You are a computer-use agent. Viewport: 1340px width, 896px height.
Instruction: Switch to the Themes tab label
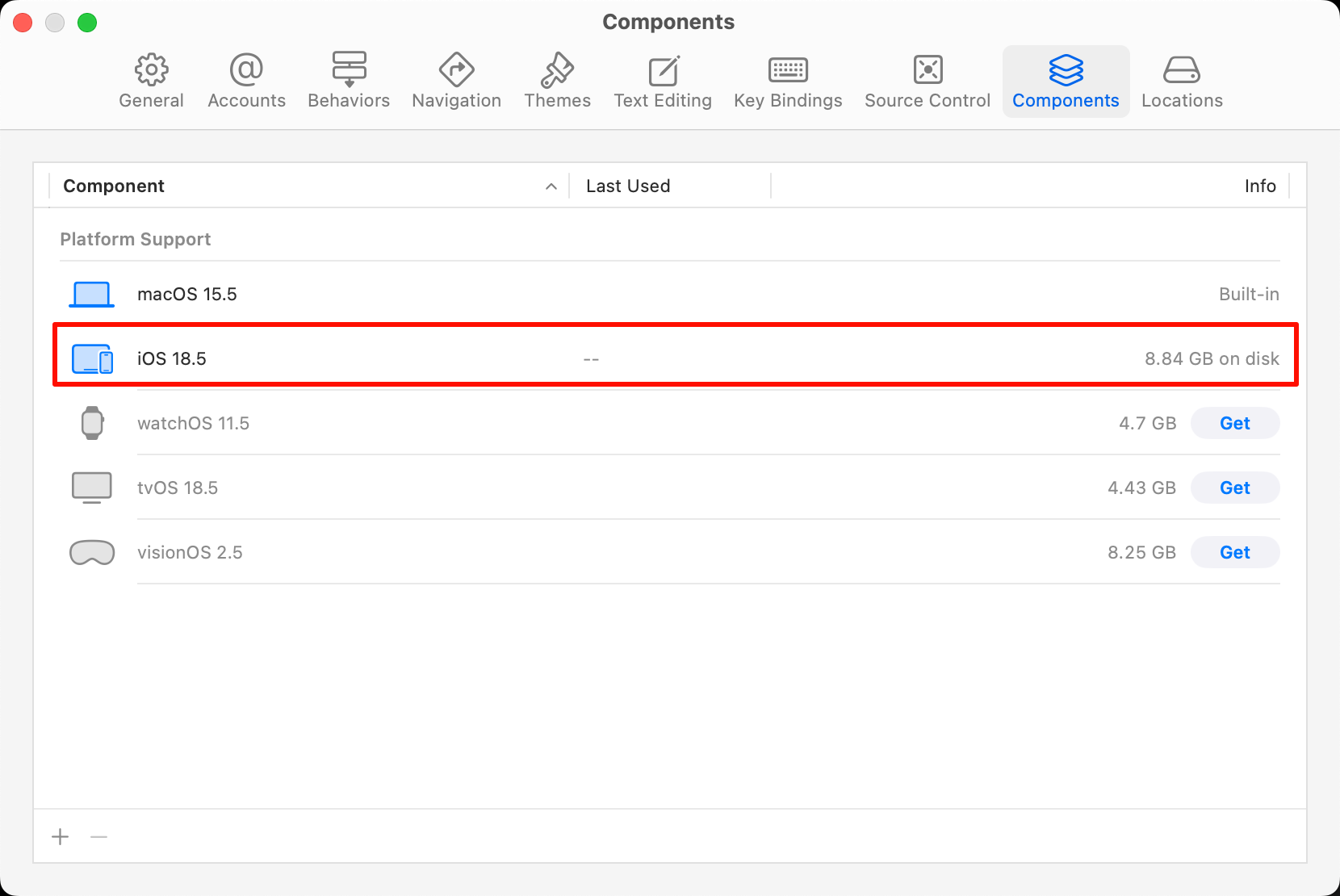coord(558,101)
